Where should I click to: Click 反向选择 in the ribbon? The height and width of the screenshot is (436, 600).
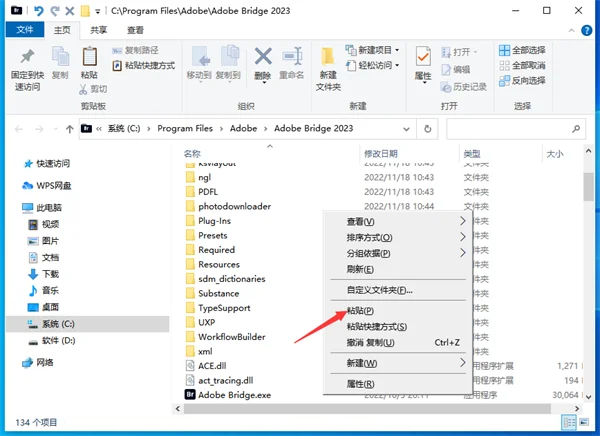click(522, 81)
